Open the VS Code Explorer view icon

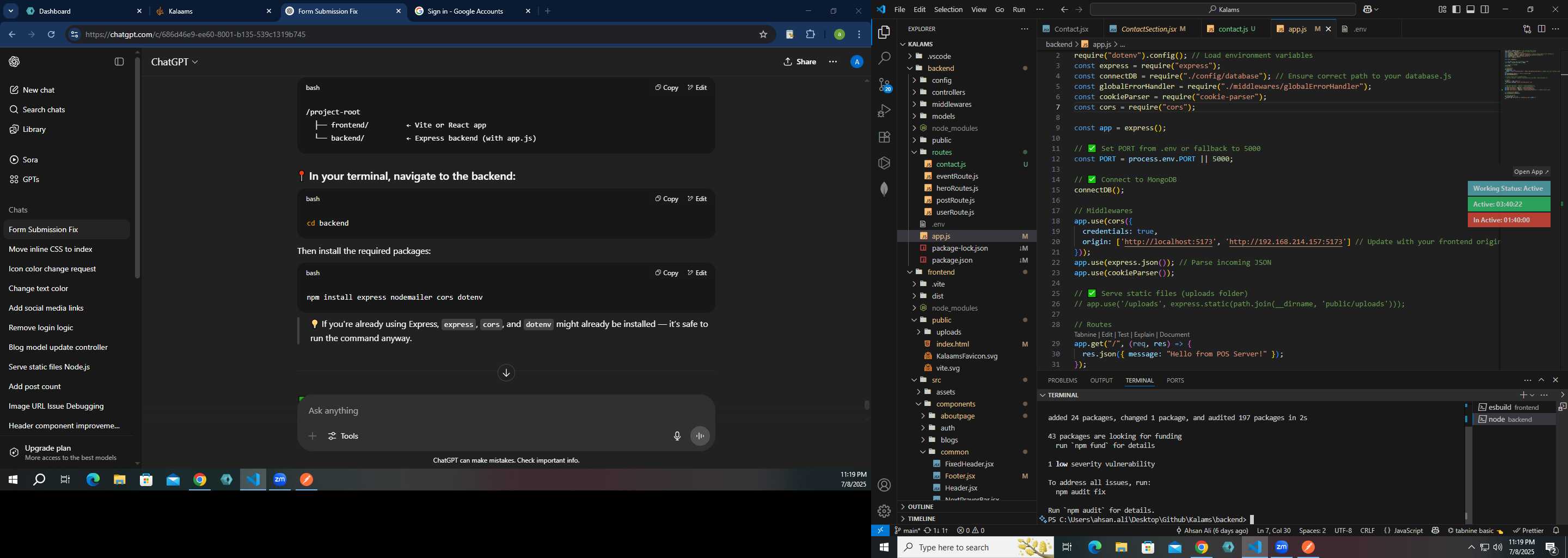(x=884, y=32)
